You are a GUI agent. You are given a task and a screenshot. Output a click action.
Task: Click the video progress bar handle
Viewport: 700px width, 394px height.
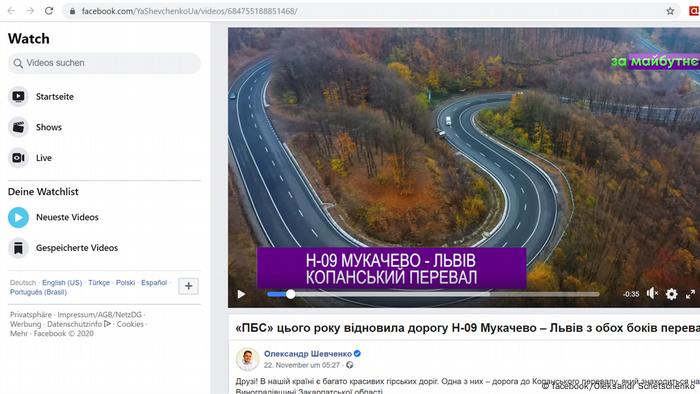(291, 294)
